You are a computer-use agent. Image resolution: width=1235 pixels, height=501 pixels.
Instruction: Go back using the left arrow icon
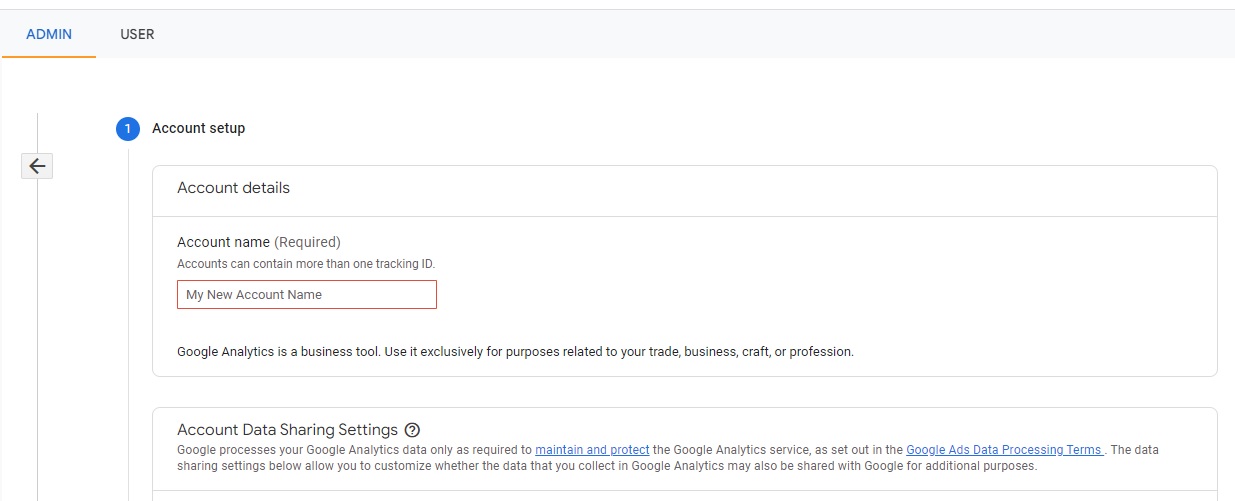pyautogui.click(x=37, y=166)
